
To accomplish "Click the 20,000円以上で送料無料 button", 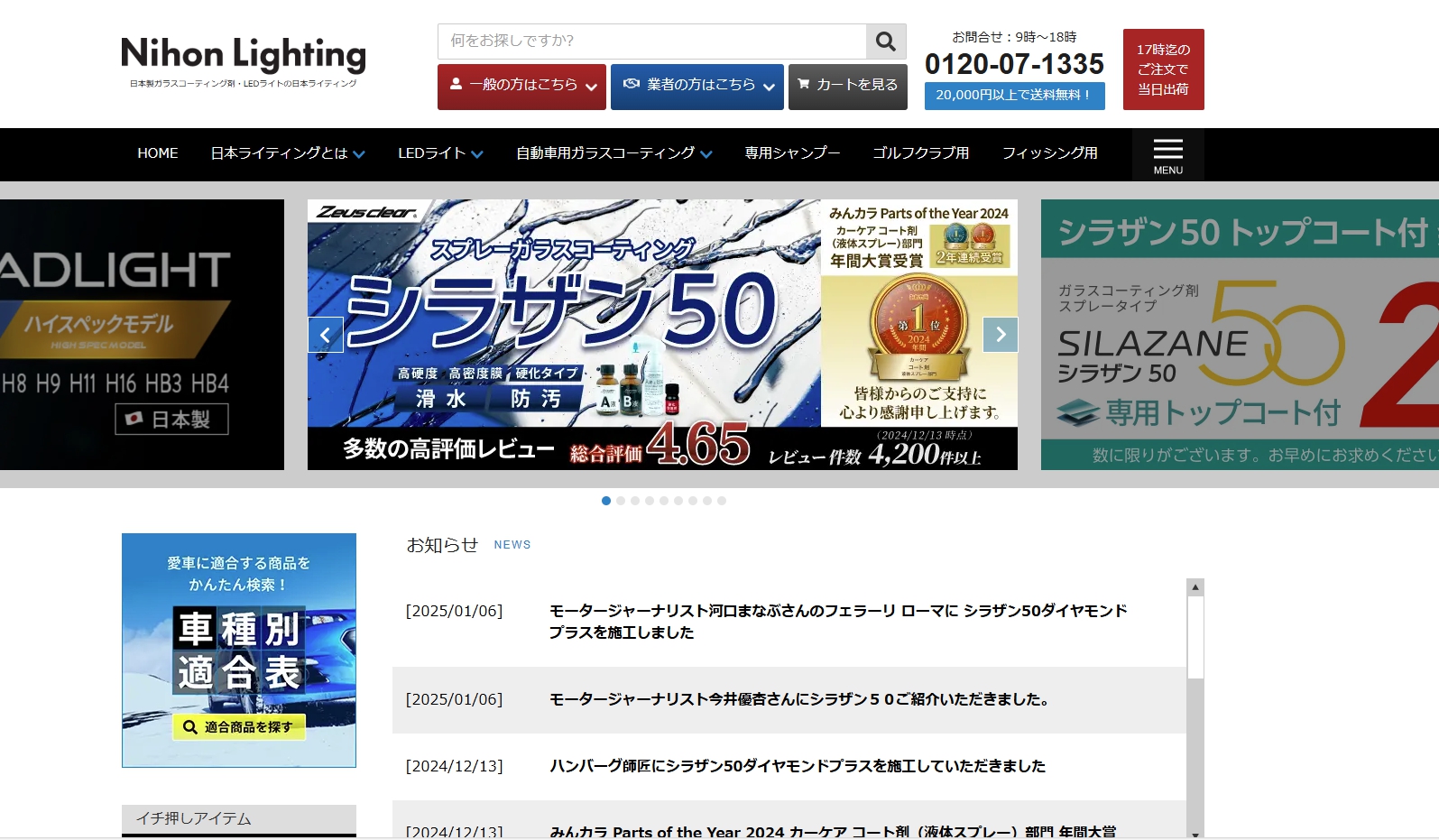I will tap(1015, 95).
